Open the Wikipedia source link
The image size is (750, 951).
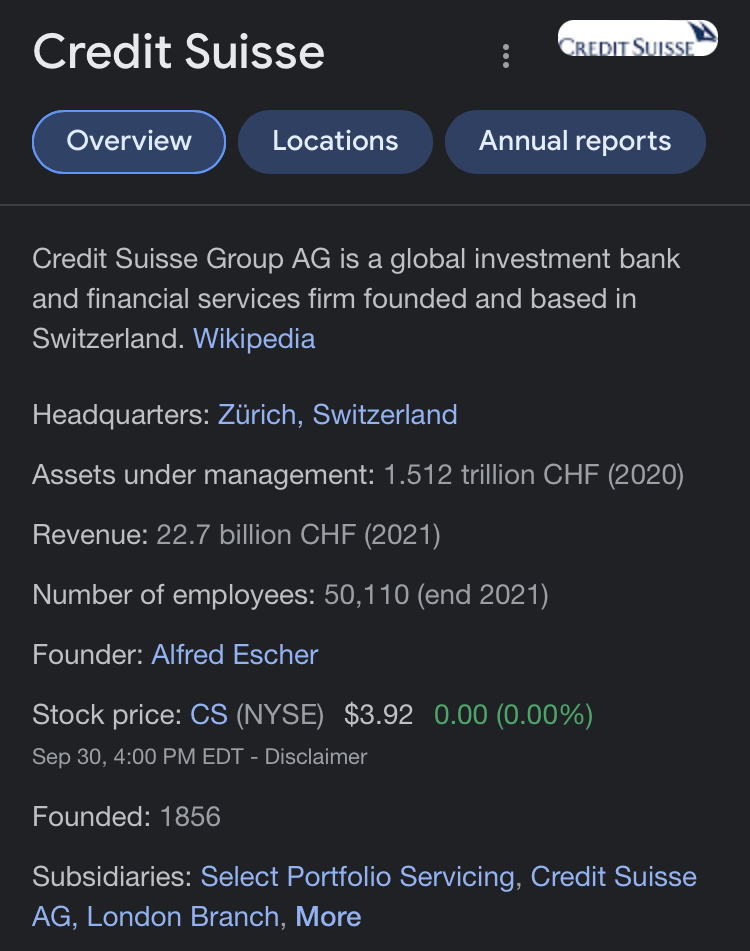pos(254,338)
